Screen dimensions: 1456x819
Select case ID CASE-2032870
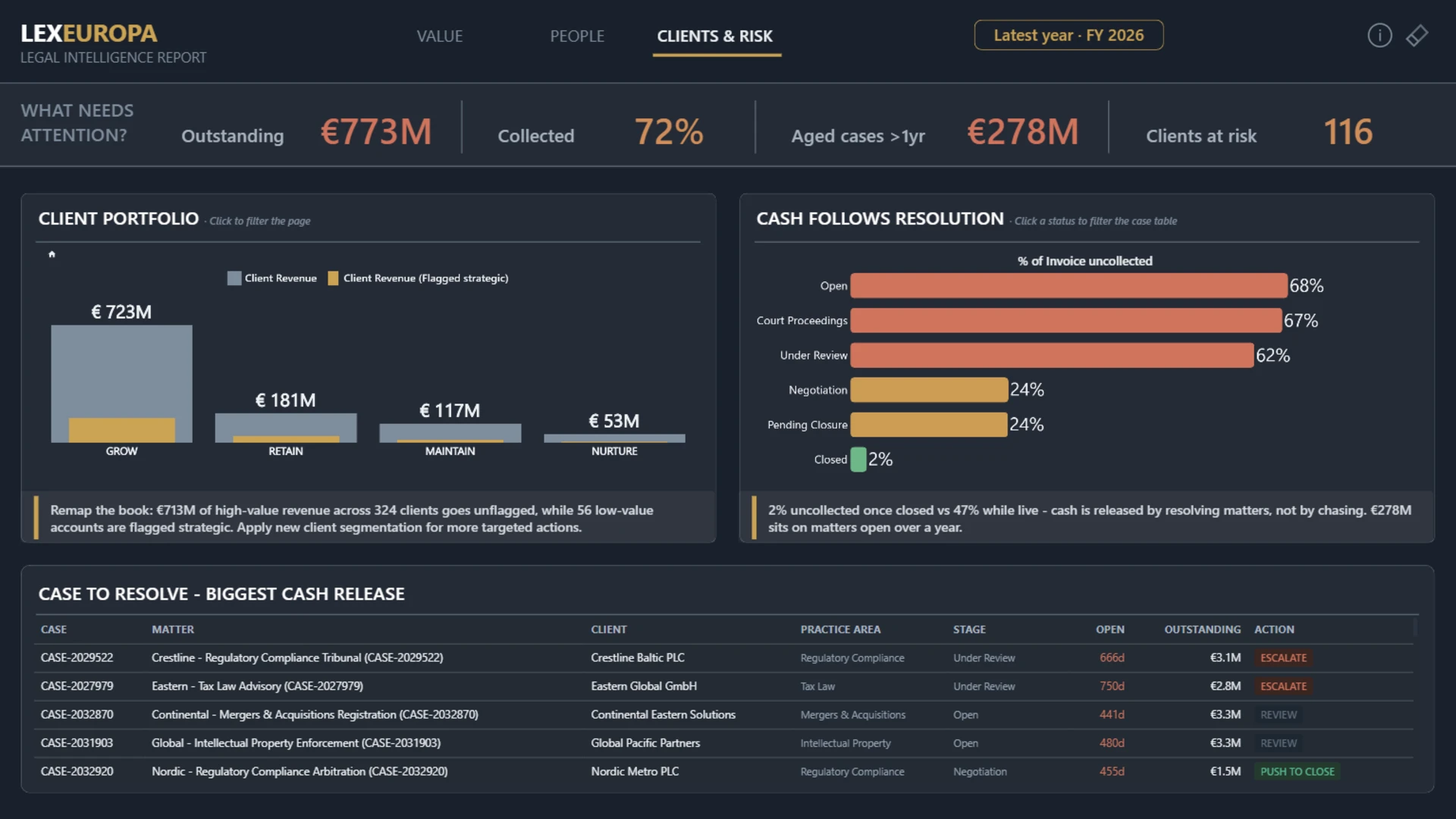tap(77, 714)
